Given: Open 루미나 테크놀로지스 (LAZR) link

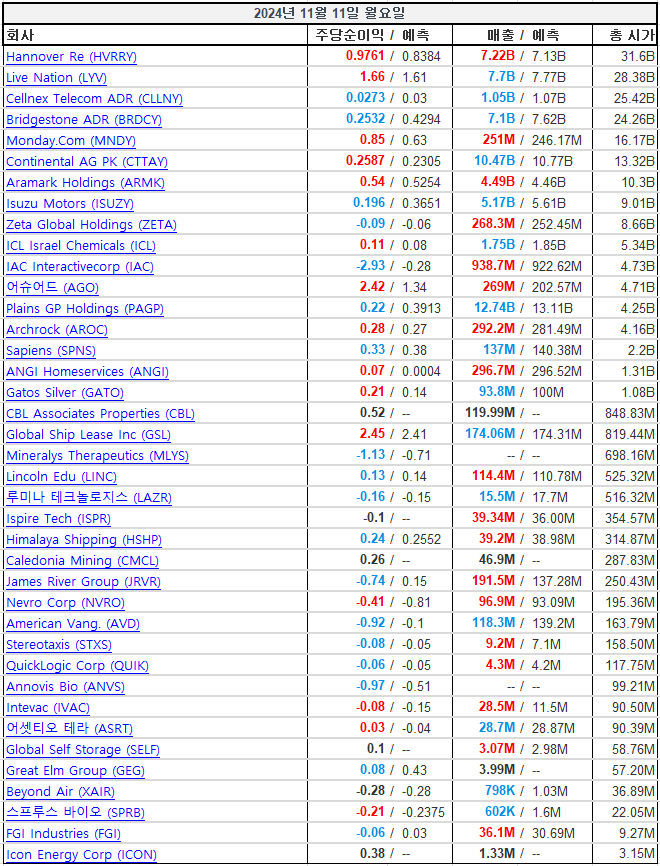Looking at the screenshot, I should (89, 497).
